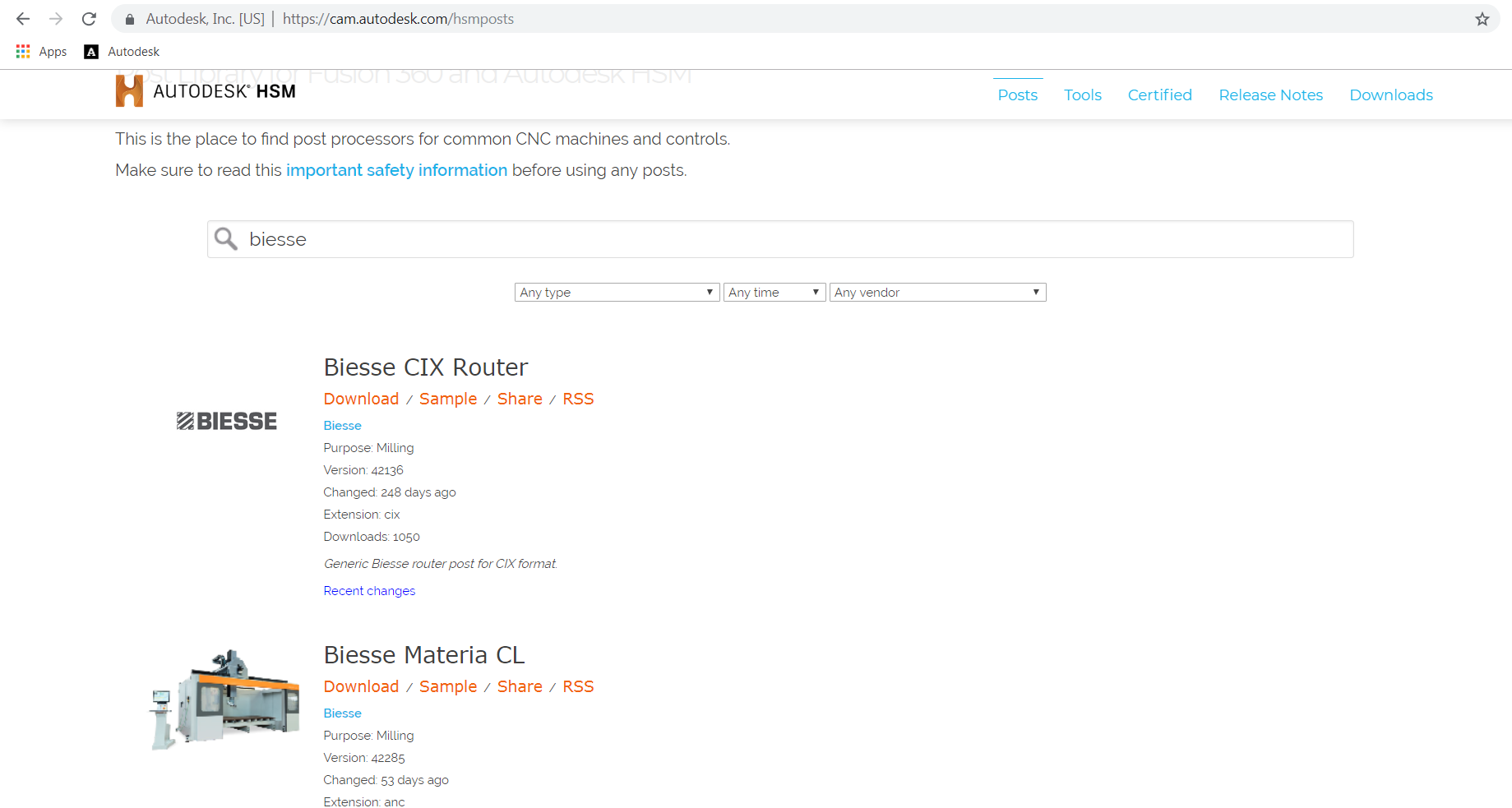Open the important safety information link
Screen dimensions: 1512x808
tap(396, 170)
